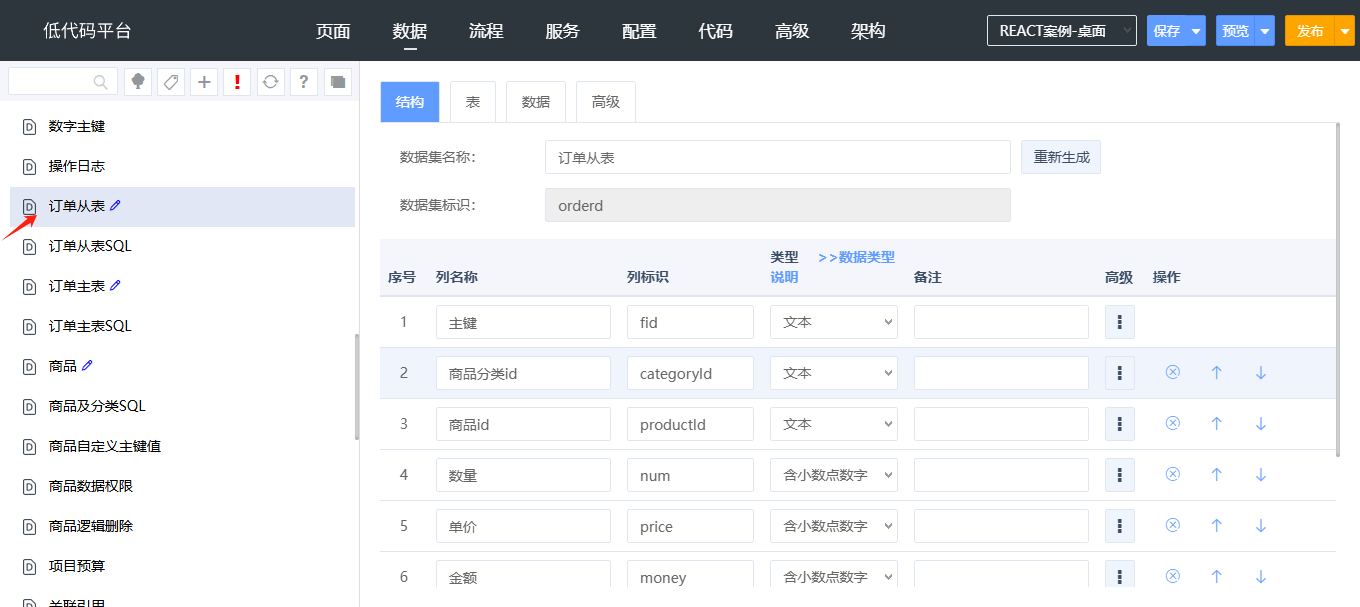Click the 发布 button

1310,31
